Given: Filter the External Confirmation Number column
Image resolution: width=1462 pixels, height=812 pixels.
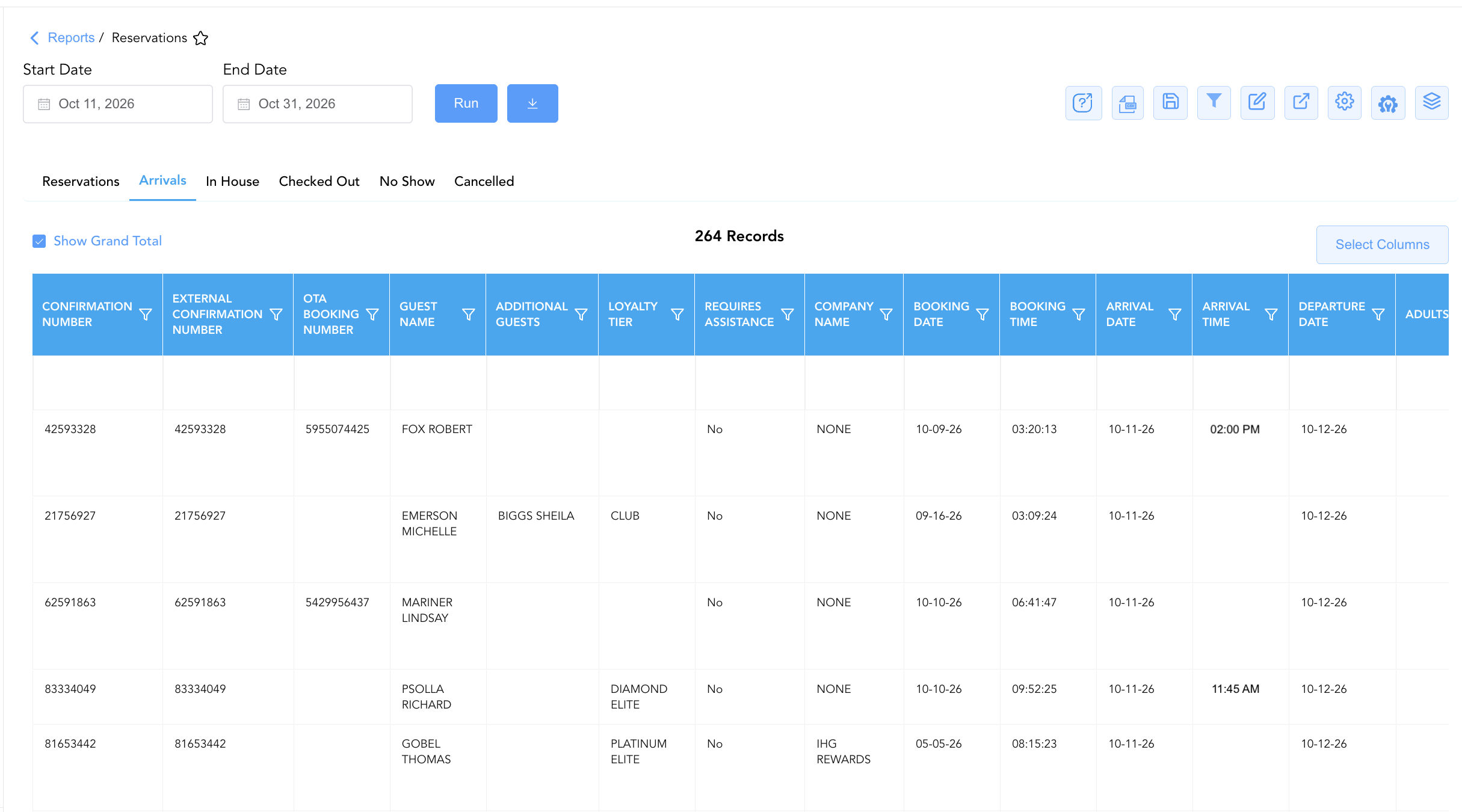Looking at the screenshot, I should [x=276, y=315].
